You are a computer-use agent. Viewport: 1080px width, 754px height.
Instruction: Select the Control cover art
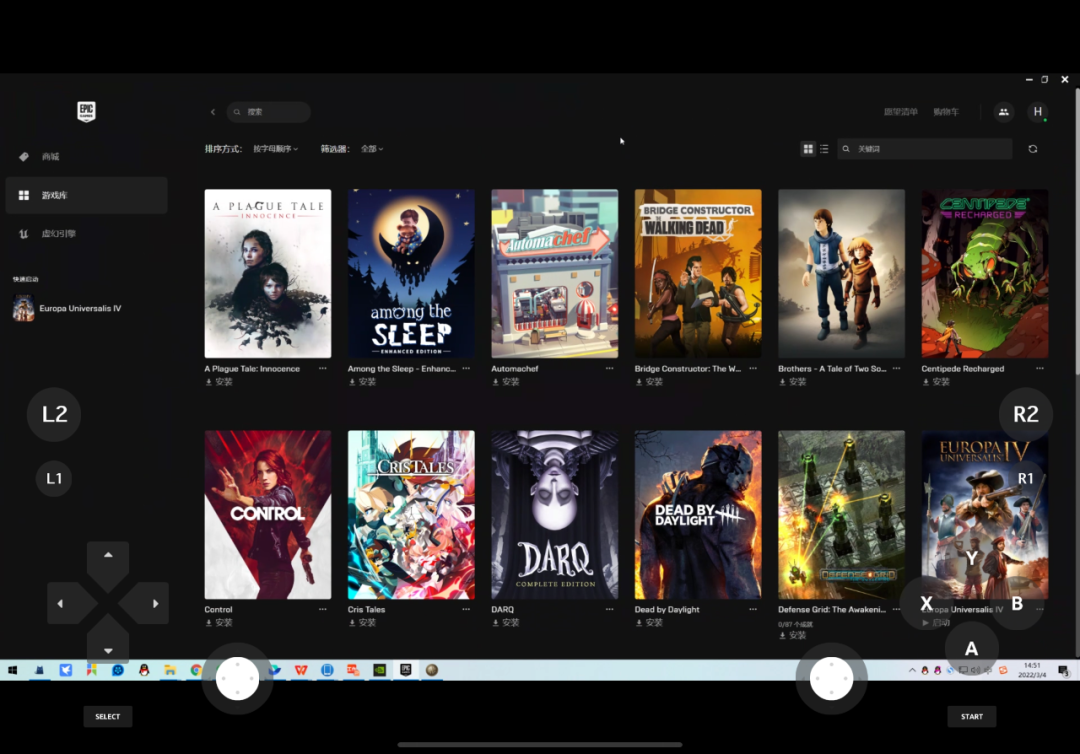coord(268,515)
